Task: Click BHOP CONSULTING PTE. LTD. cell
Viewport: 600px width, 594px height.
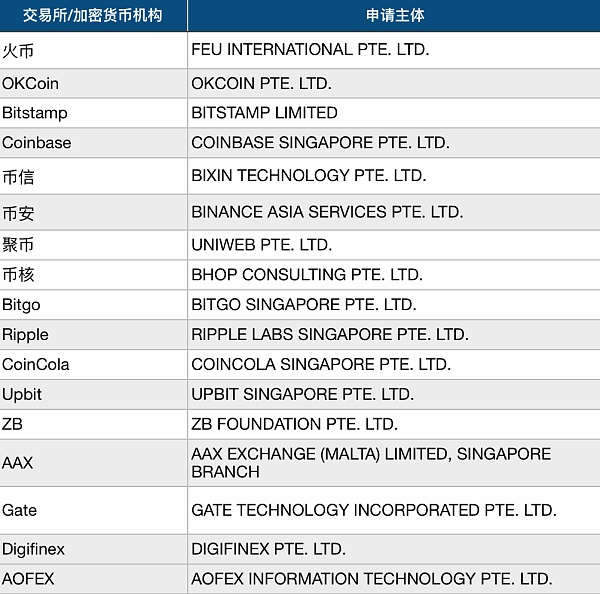Action: tap(307, 275)
